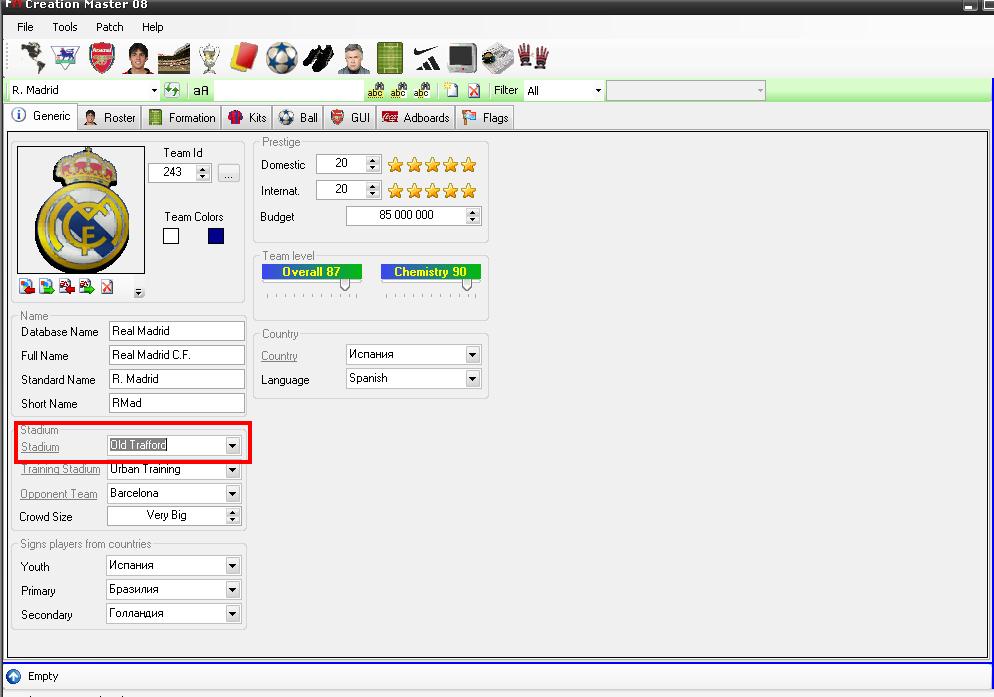
Task: Open the Managers editor face icon
Action: [354, 58]
